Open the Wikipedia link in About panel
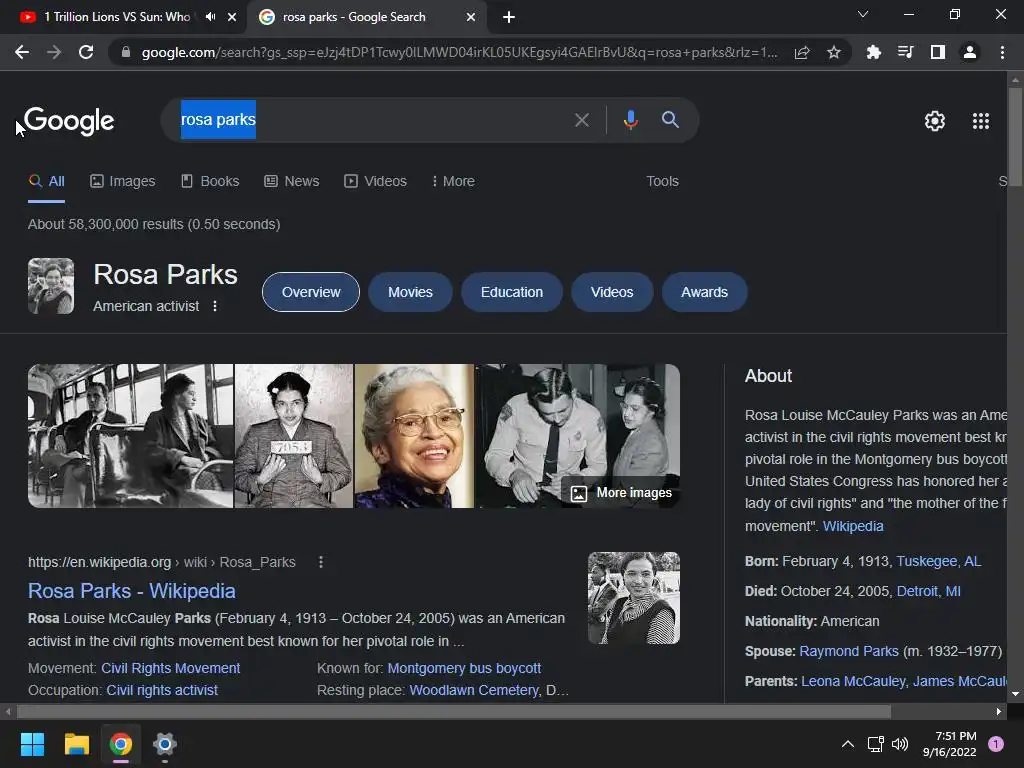 [x=853, y=526]
